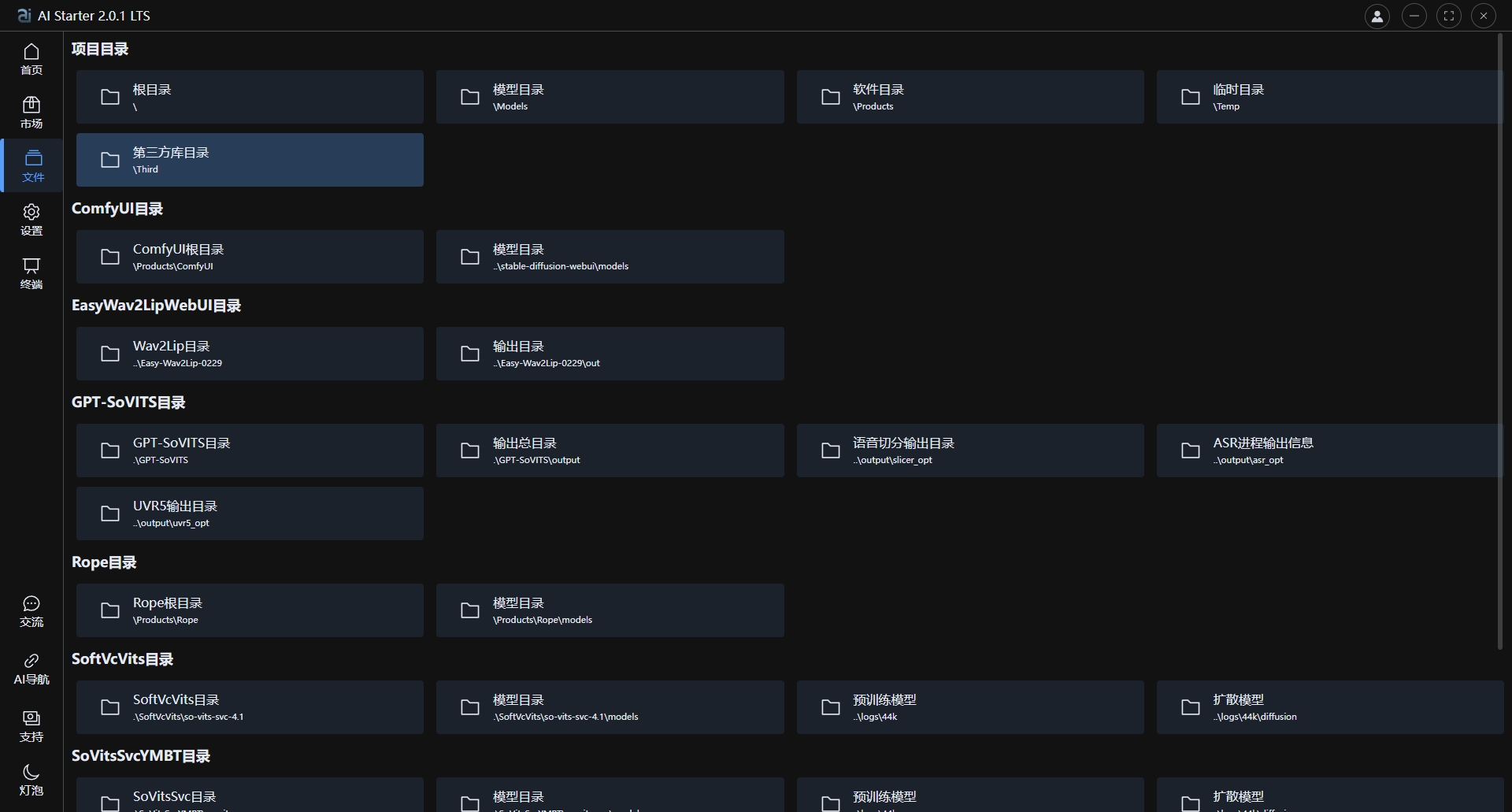Toggle fullscreen mode from the titlebar
The image size is (1512, 812).
1449,16
